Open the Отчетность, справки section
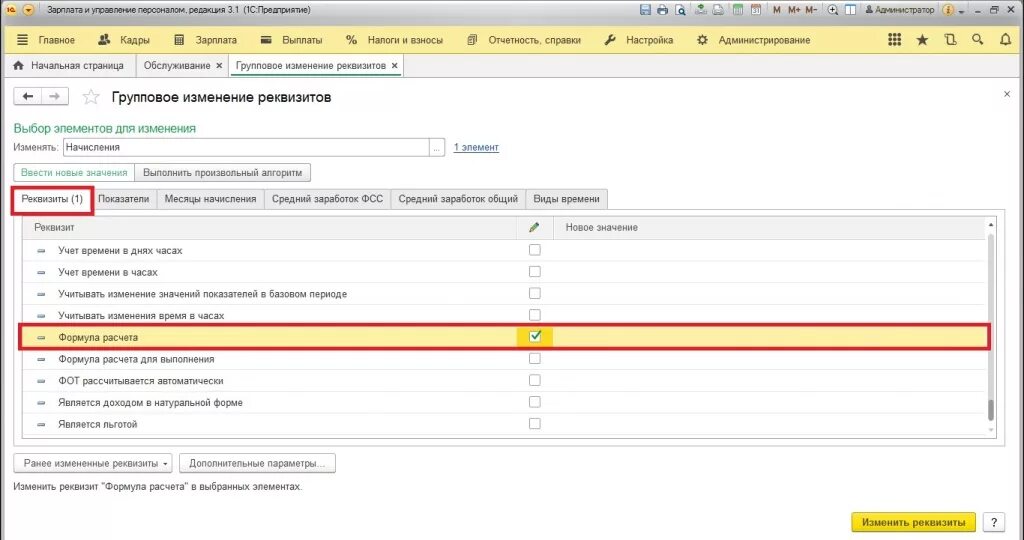The image size is (1024, 540). [524, 40]
